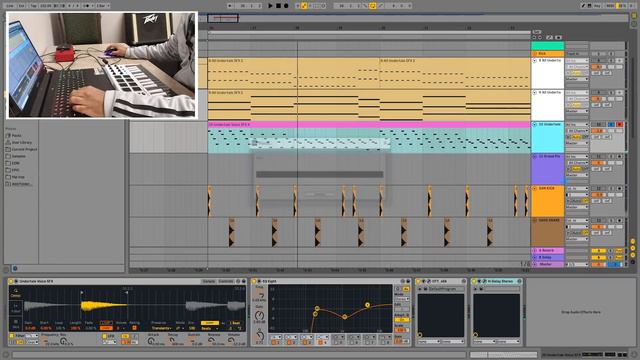Select Classic mode in Simpler
This screenshot has width=640, height=360.
tap(16, 293)
